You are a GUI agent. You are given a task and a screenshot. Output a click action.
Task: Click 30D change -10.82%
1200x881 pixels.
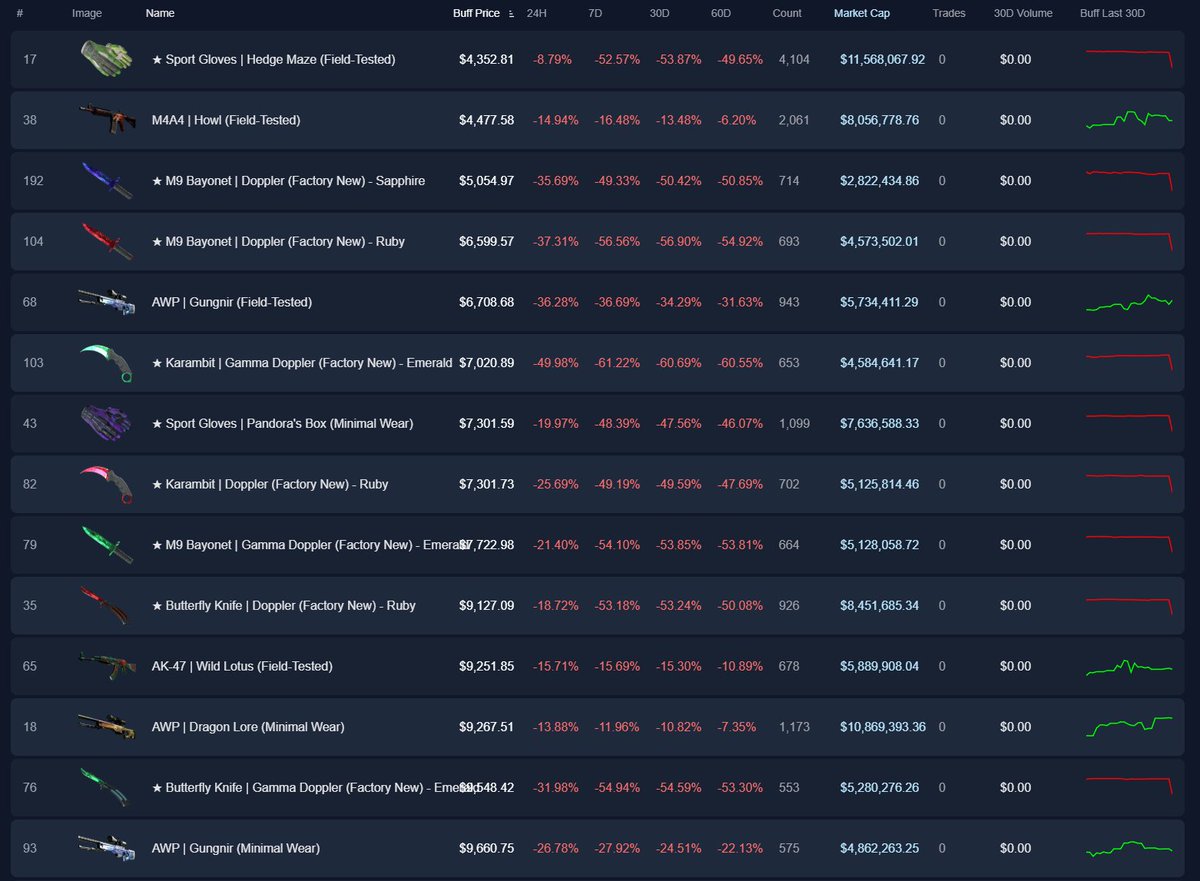679,727
